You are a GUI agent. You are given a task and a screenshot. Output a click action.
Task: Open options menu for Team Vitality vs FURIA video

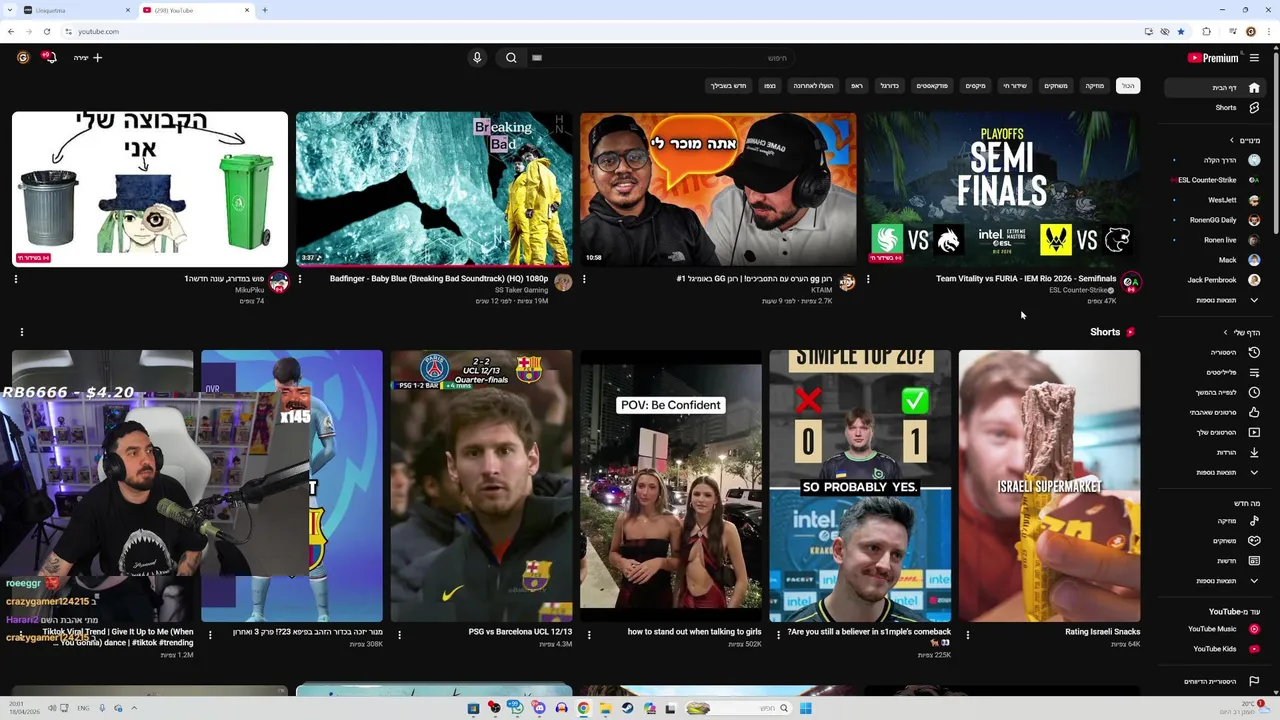pyautogui.click(x=868, y=279)
